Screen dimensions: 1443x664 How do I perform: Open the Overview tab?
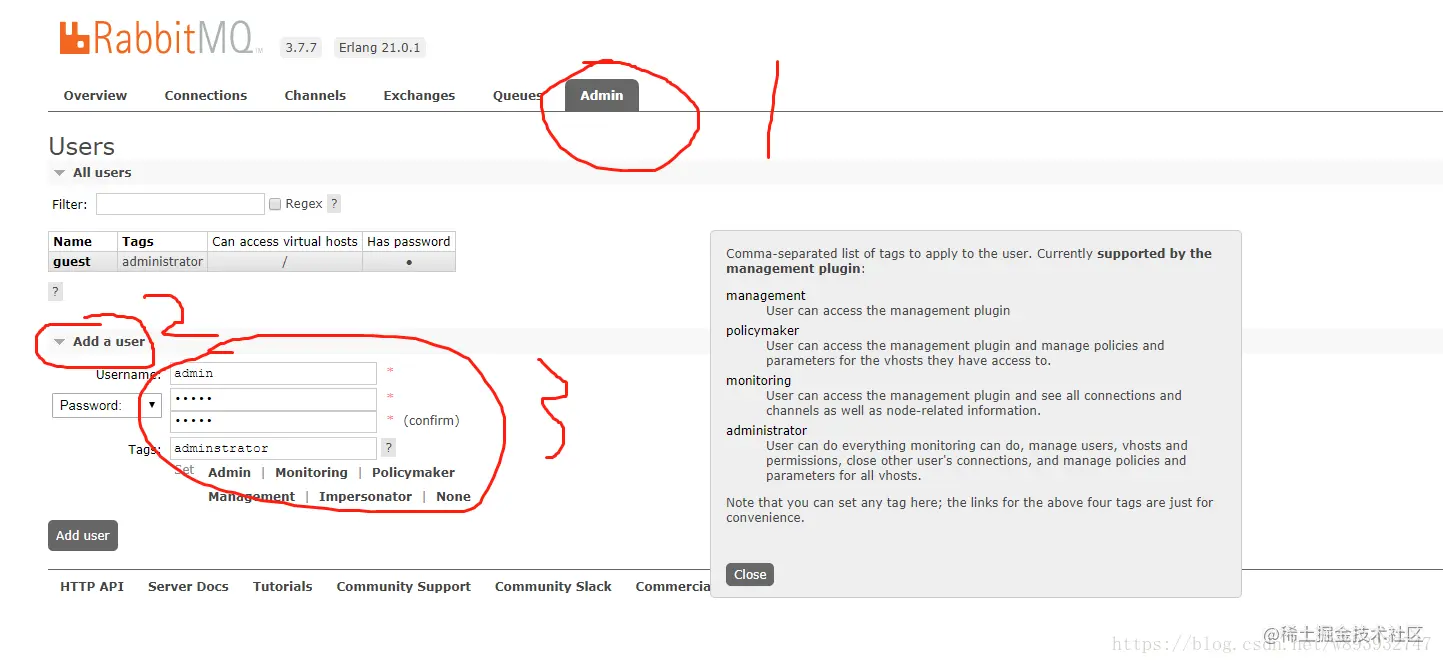coord(95,96)
